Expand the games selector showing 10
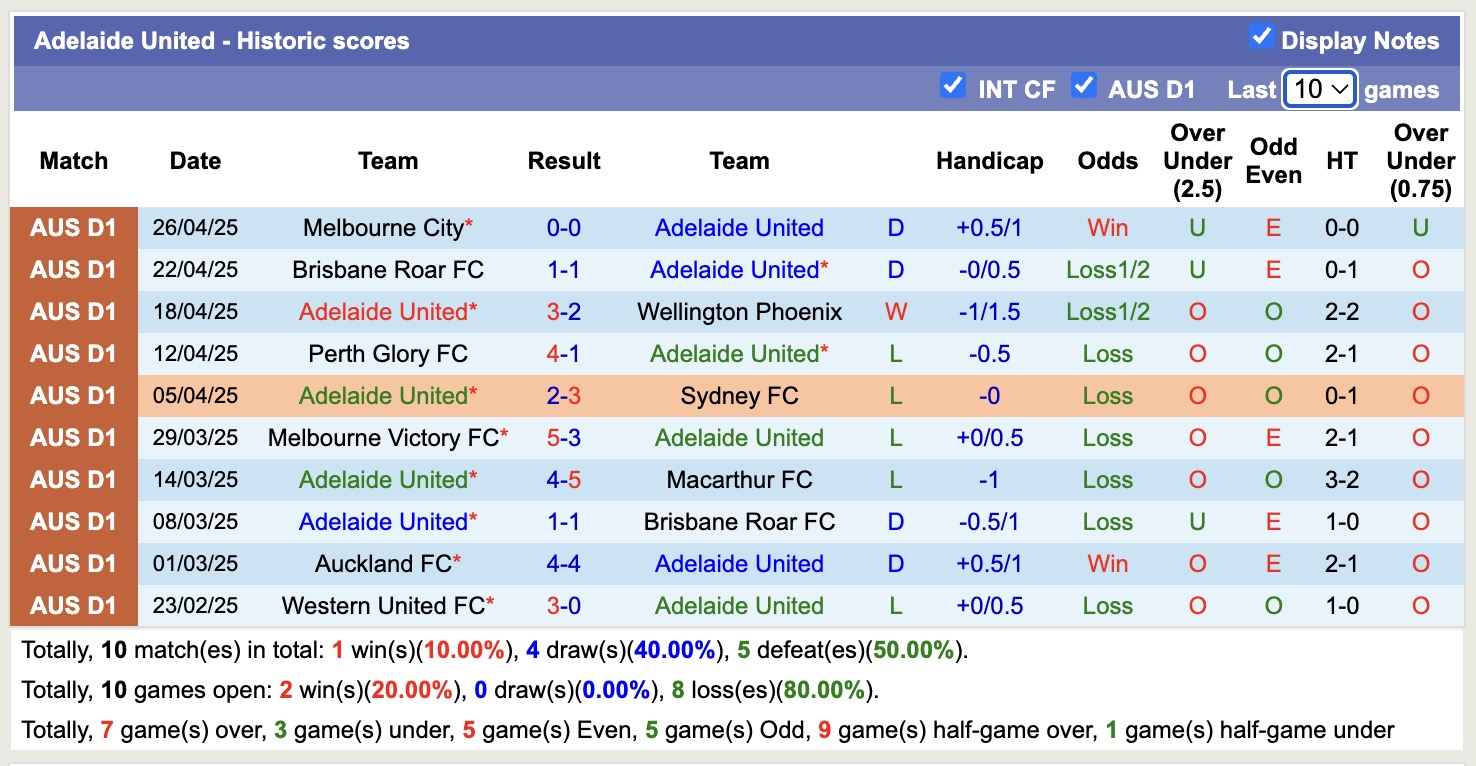Viewport: 1476px width, 766px height. [x=1319, y=89]
